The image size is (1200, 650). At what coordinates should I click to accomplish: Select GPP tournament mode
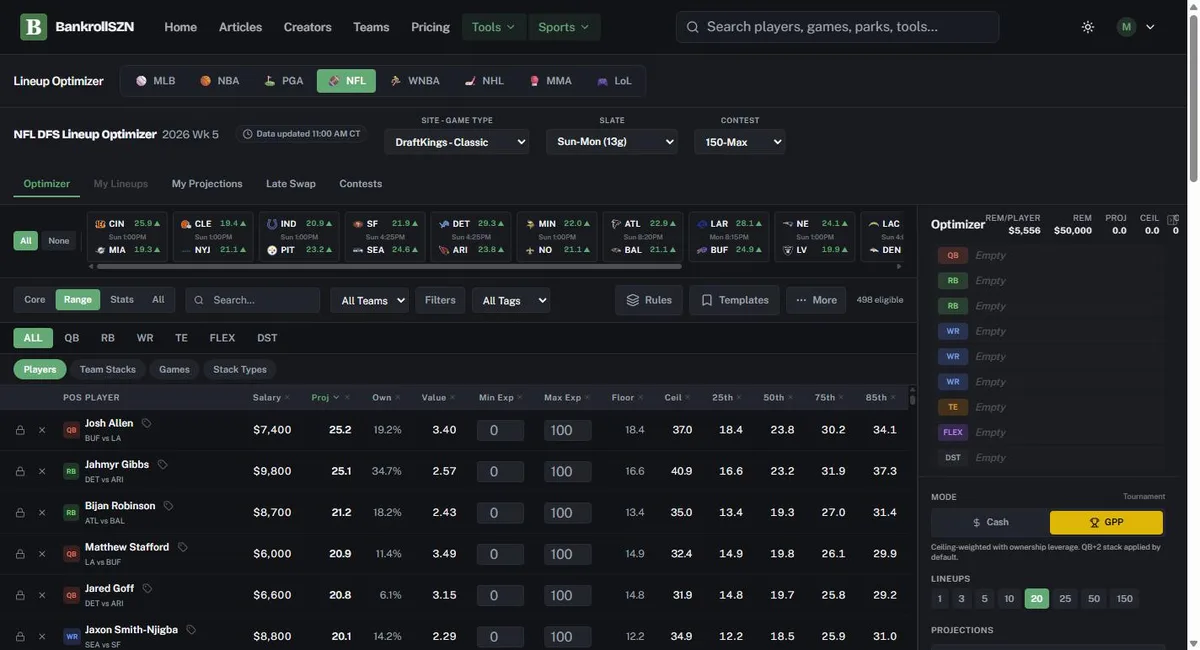click(x=1106, y=522)
